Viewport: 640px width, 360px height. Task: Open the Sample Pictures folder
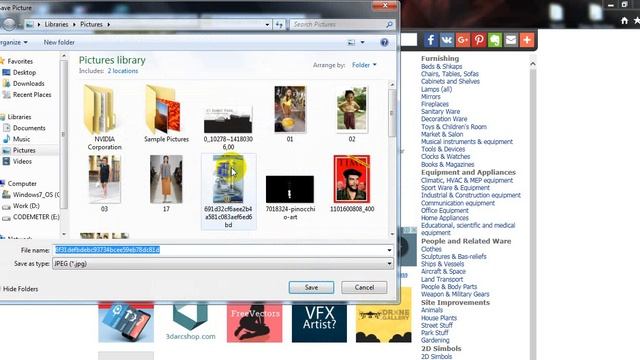[166, 114]
